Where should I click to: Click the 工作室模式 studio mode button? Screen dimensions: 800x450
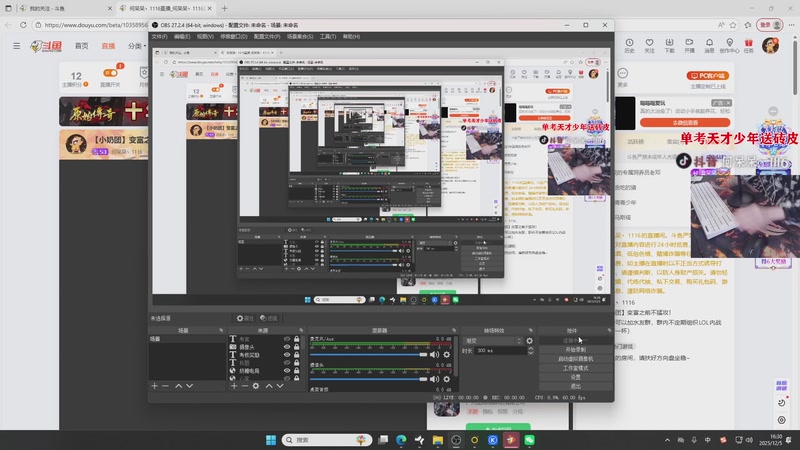576,368
